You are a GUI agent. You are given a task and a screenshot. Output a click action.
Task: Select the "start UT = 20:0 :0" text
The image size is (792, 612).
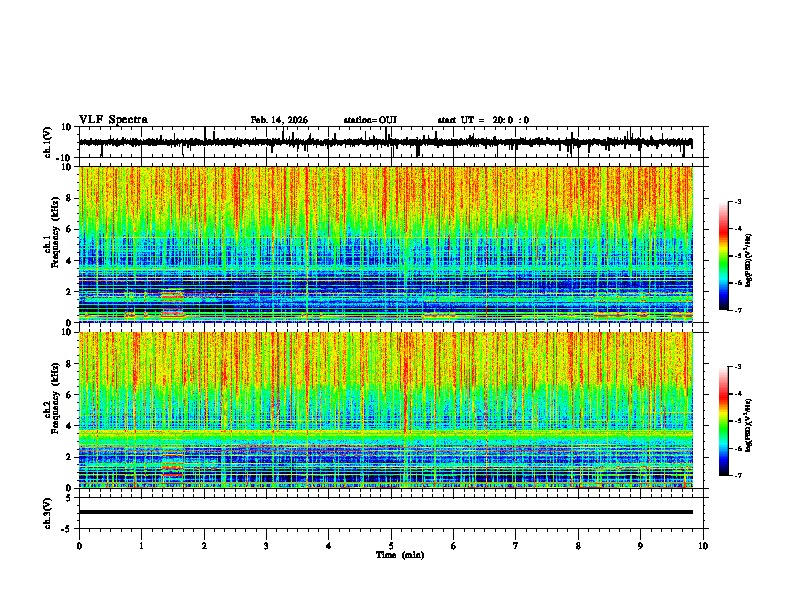tap(483, 120)
